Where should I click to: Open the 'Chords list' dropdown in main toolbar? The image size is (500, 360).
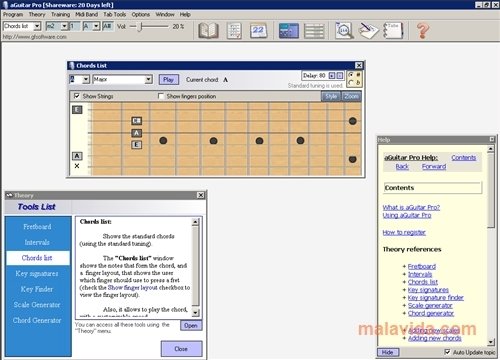click(37, 26)
